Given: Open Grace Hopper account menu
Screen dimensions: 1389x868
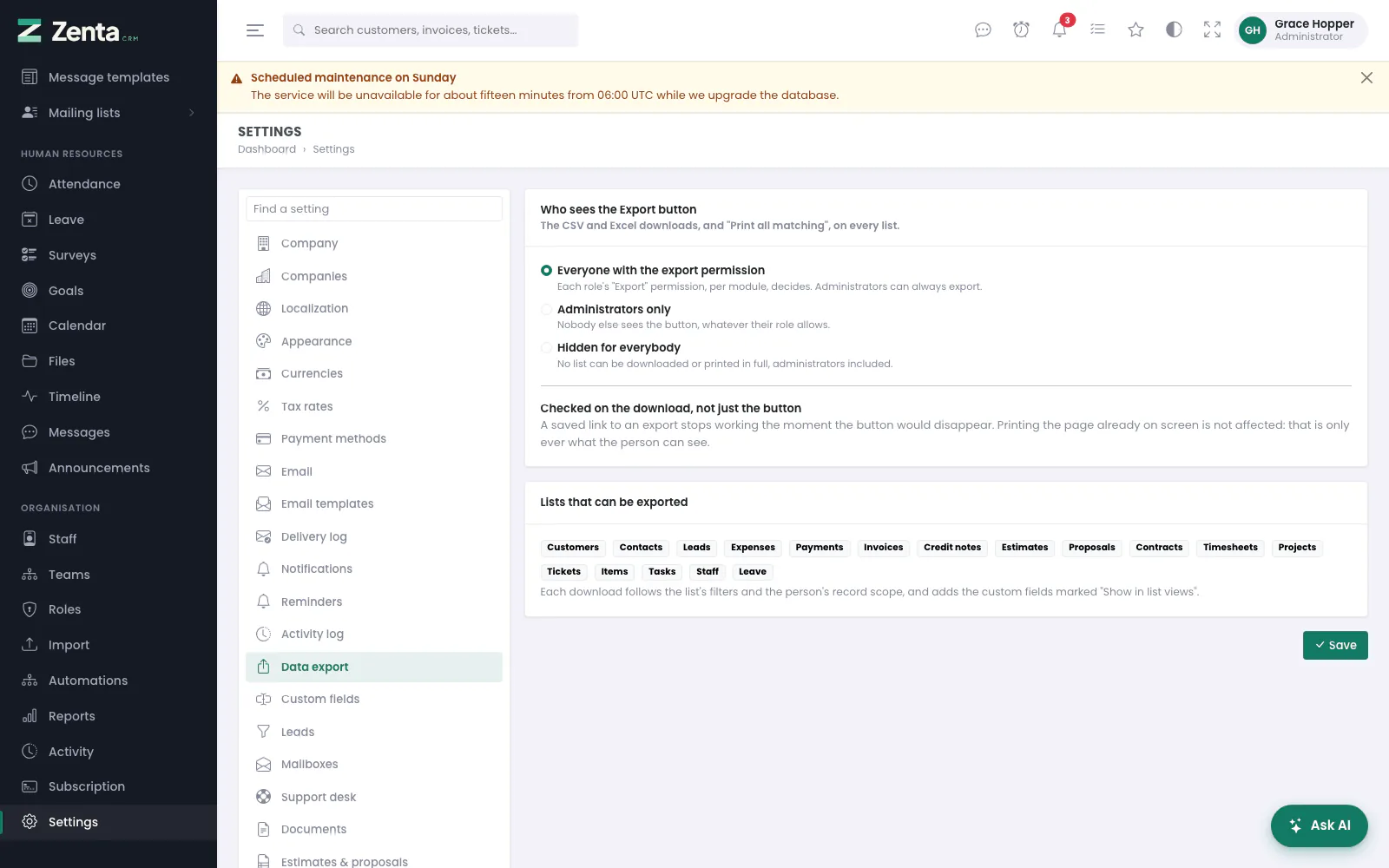Looking at the screenshot, I should pos(1300,30).
